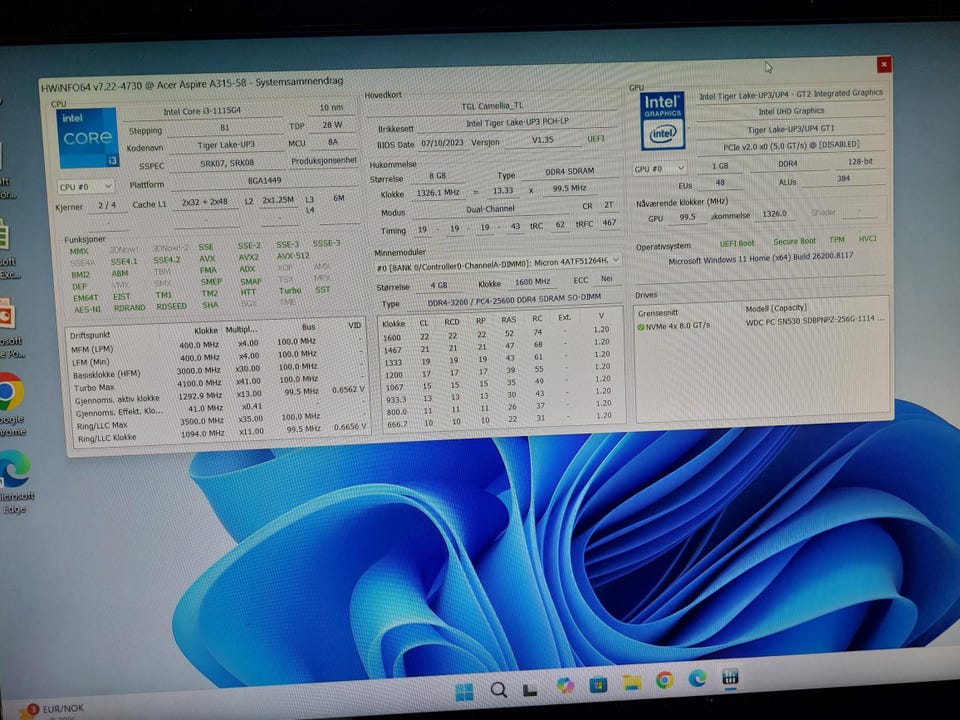Screen dimensions: 960x720
Task: Click the Secure Boot indicator
Action: (794, 241)
